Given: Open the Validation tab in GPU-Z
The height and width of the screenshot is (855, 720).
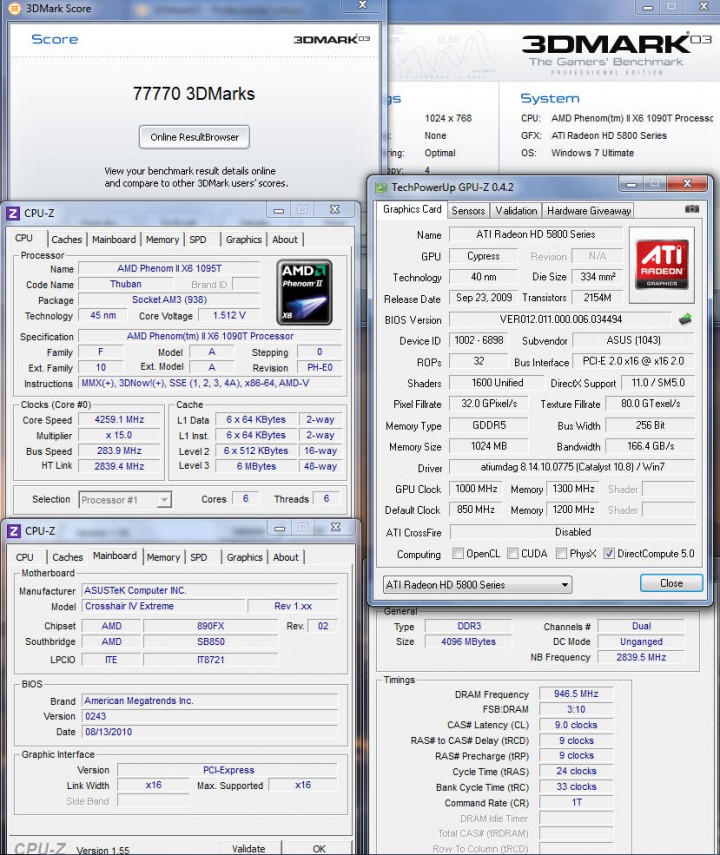Looking at the screenshot, I should 516,211.
